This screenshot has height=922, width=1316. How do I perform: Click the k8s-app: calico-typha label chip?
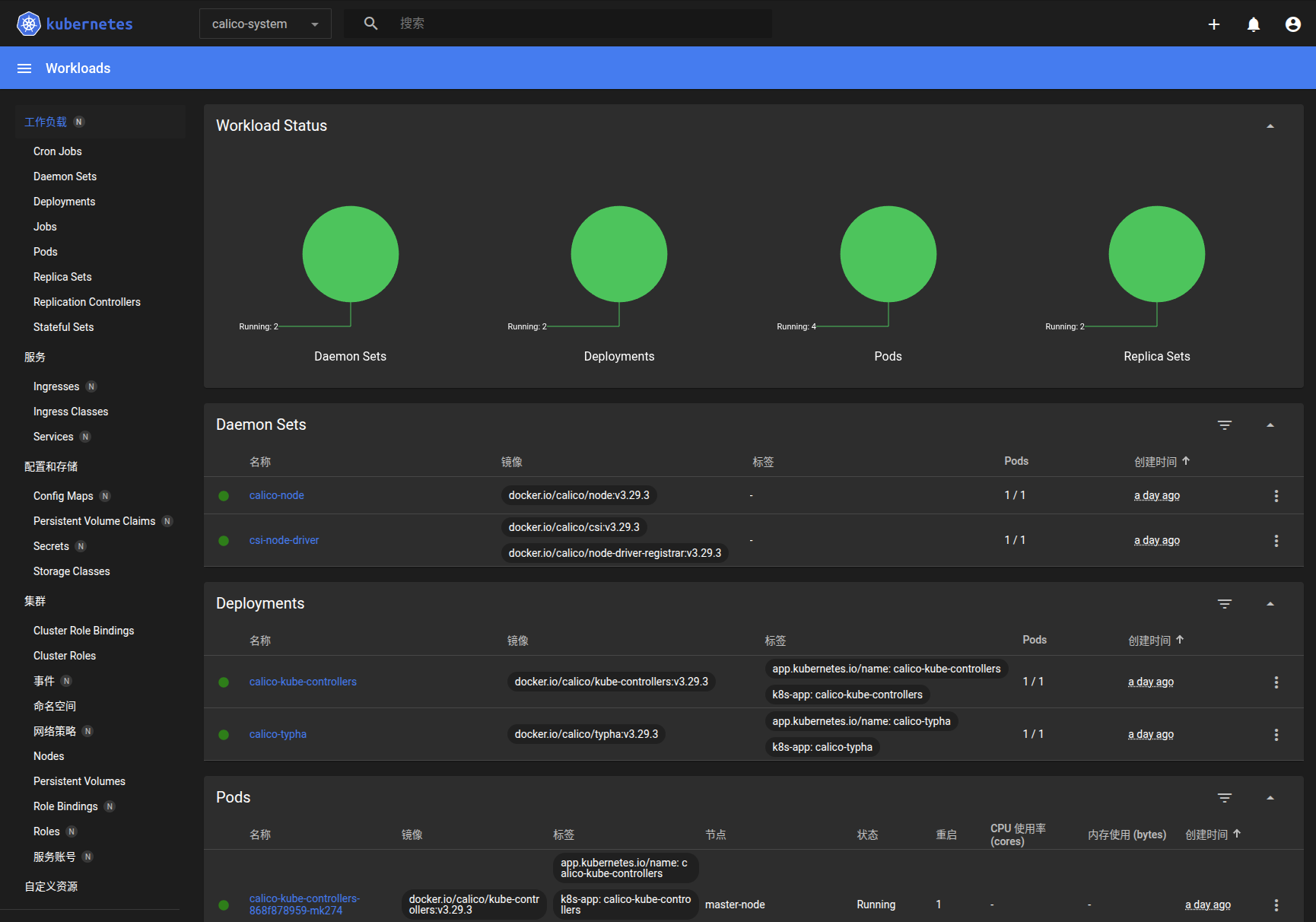(822, 747)
